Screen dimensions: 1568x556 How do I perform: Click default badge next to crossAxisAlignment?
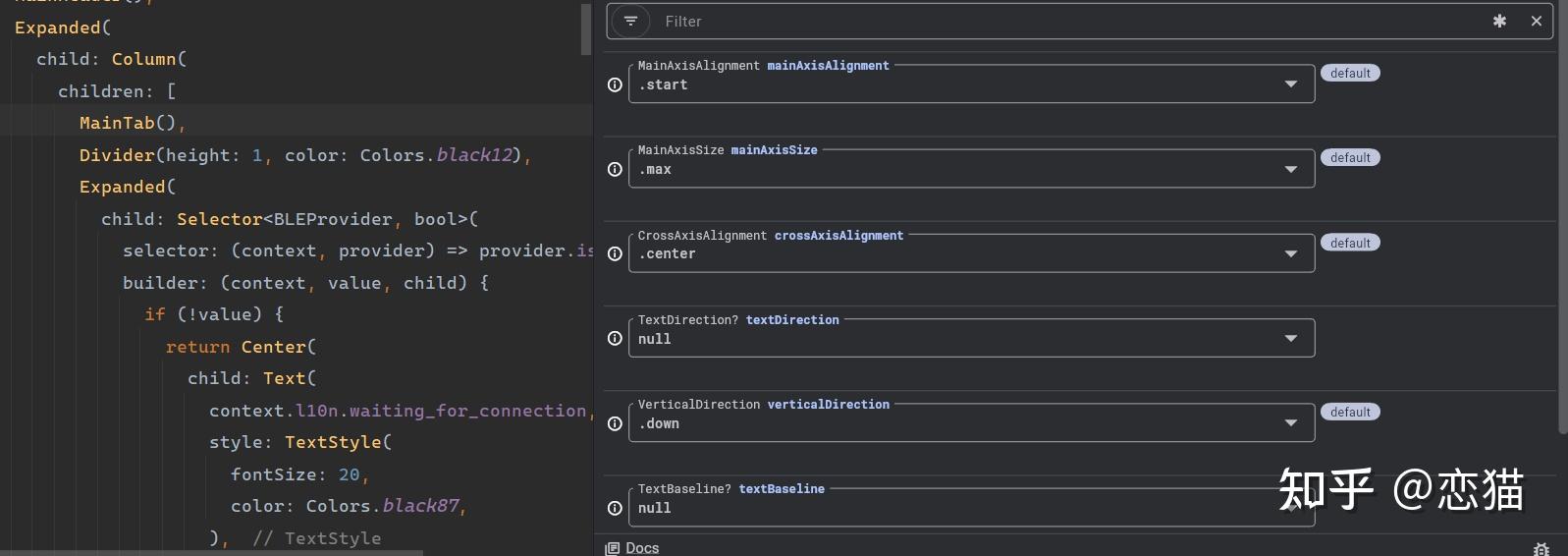pos(1350,243)
